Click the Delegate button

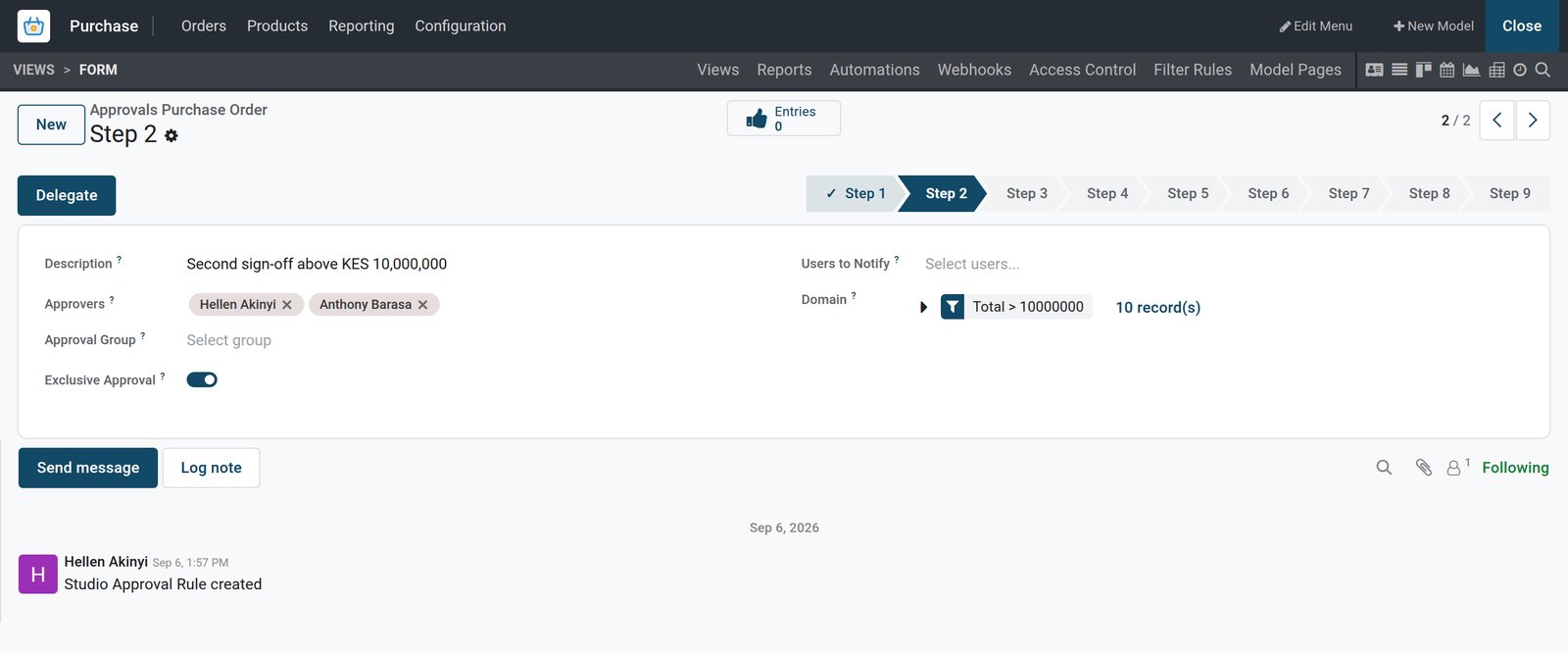coord(67,195)
